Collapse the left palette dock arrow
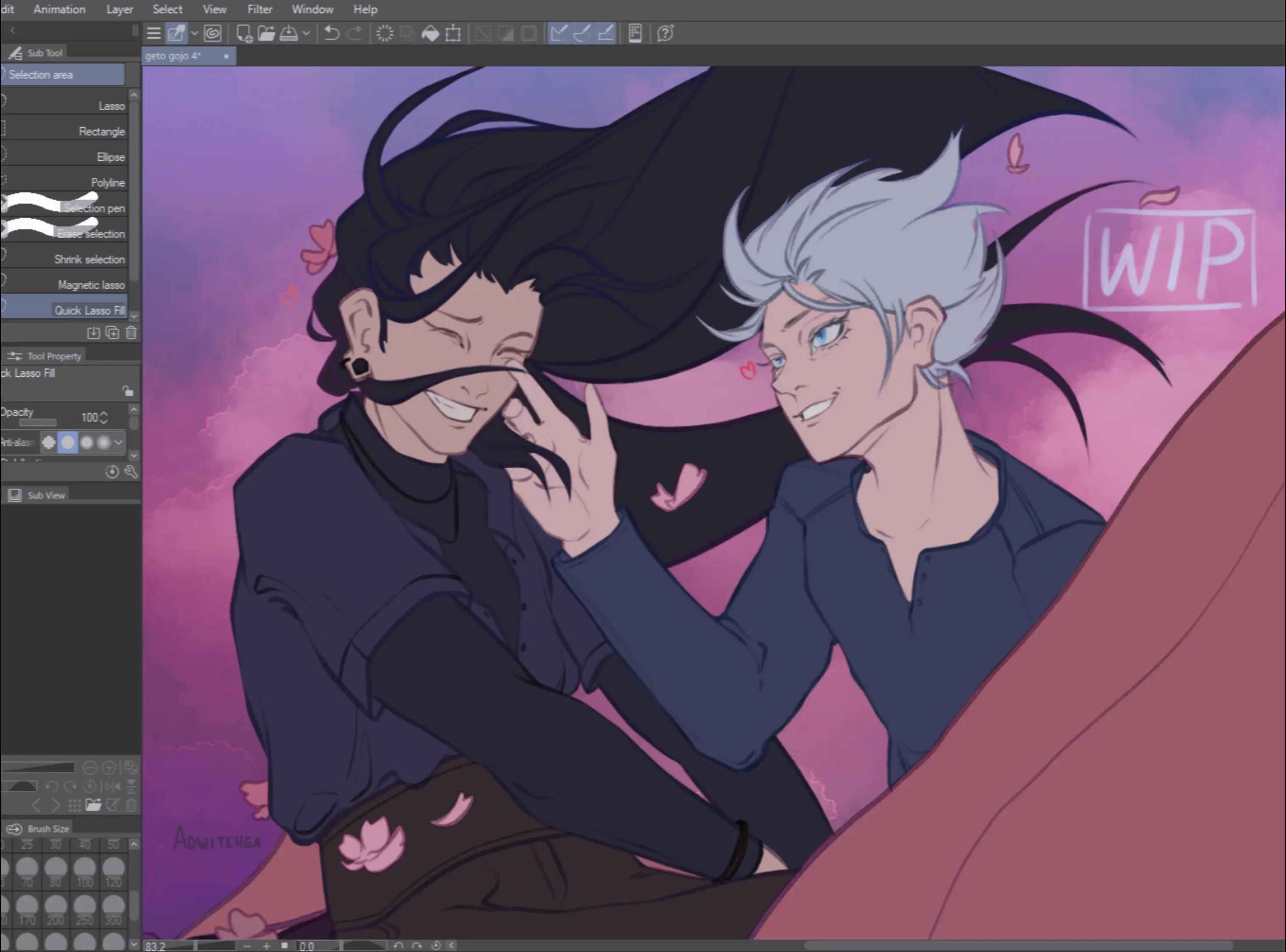This screenshot has height=952, width=1286. 13,30
